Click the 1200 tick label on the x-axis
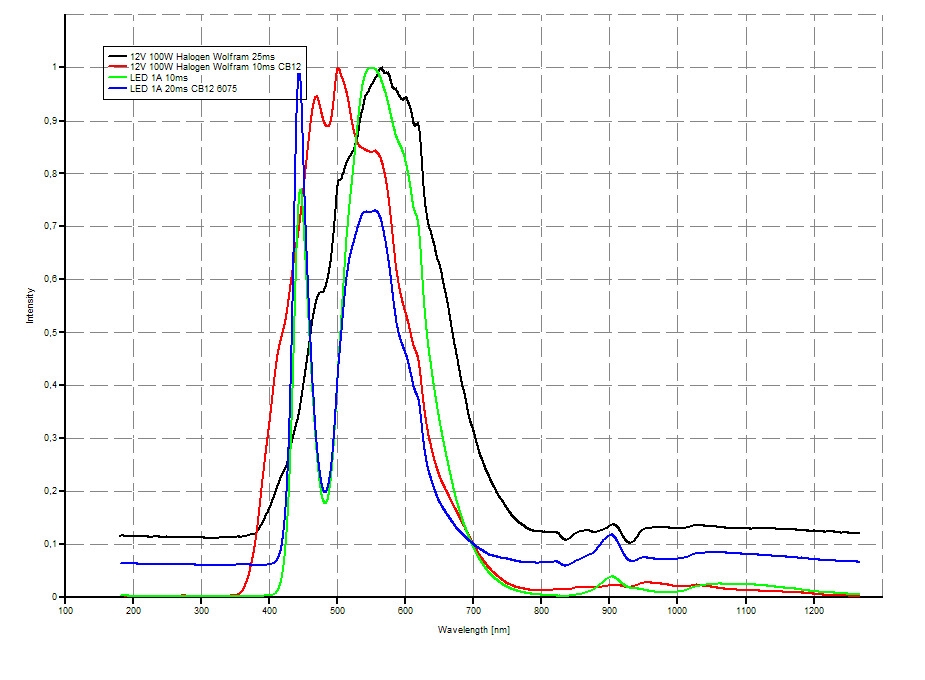This screenshot has height=680, width=925. (x=813, y=610)
